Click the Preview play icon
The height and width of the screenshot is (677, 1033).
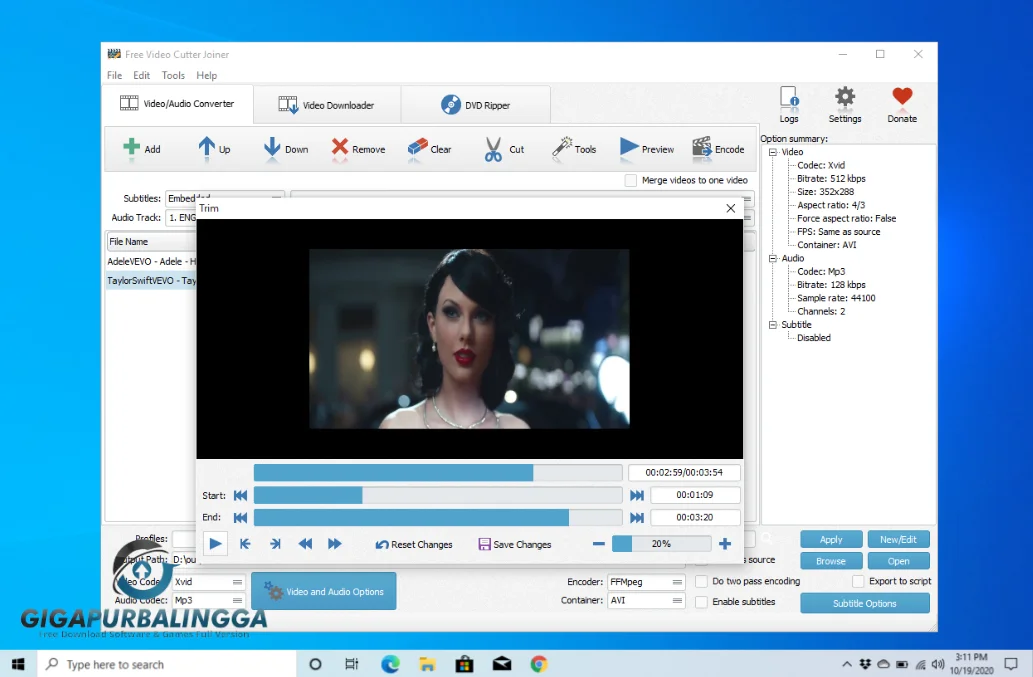628,148
